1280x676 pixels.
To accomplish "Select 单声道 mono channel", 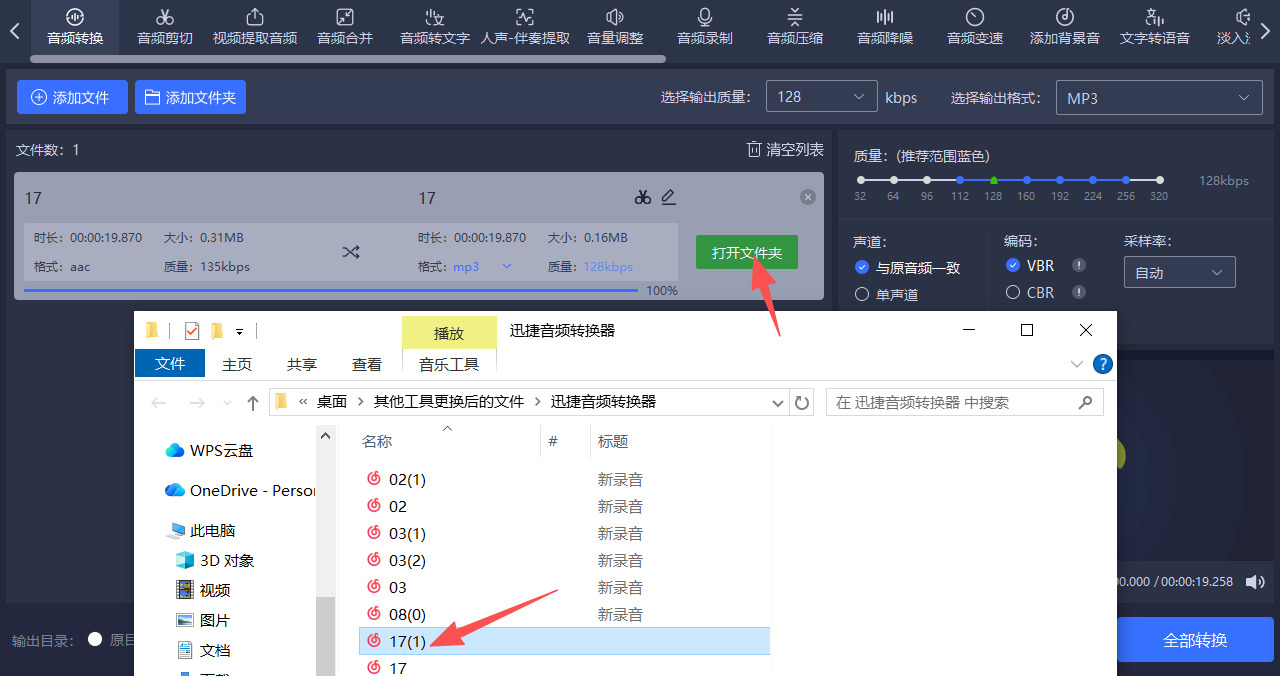I will [x=862, y=293].
